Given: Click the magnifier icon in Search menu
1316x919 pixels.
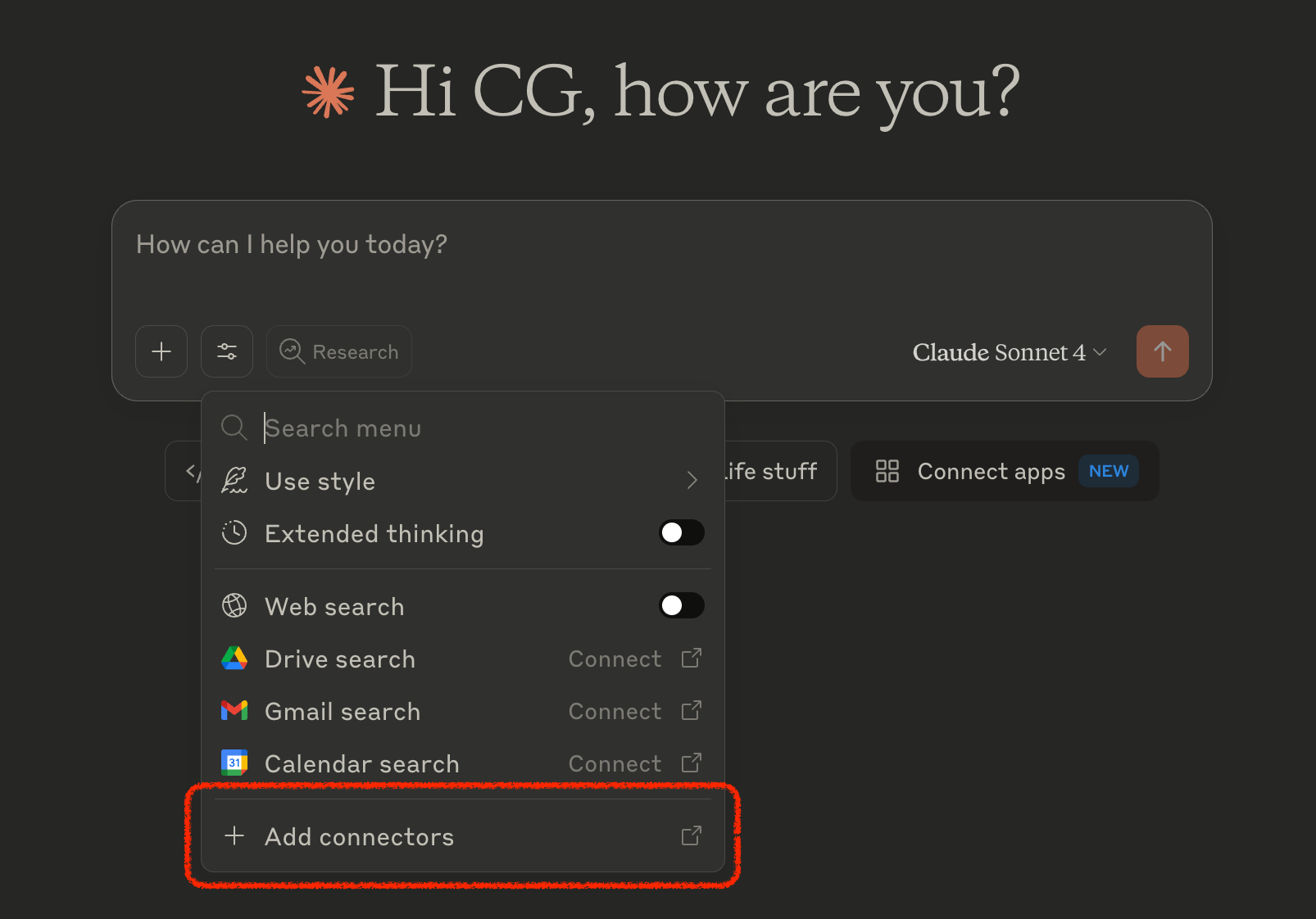Looking at the screenshot, I should pos(234,428).
